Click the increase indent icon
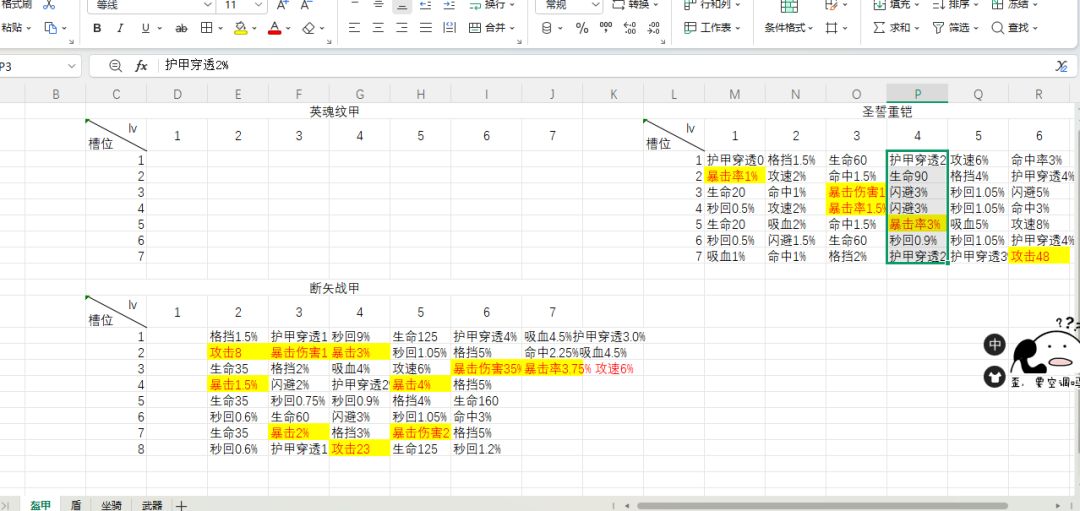The height and width of the screenshot is (511, 1080). coord(449,5)
